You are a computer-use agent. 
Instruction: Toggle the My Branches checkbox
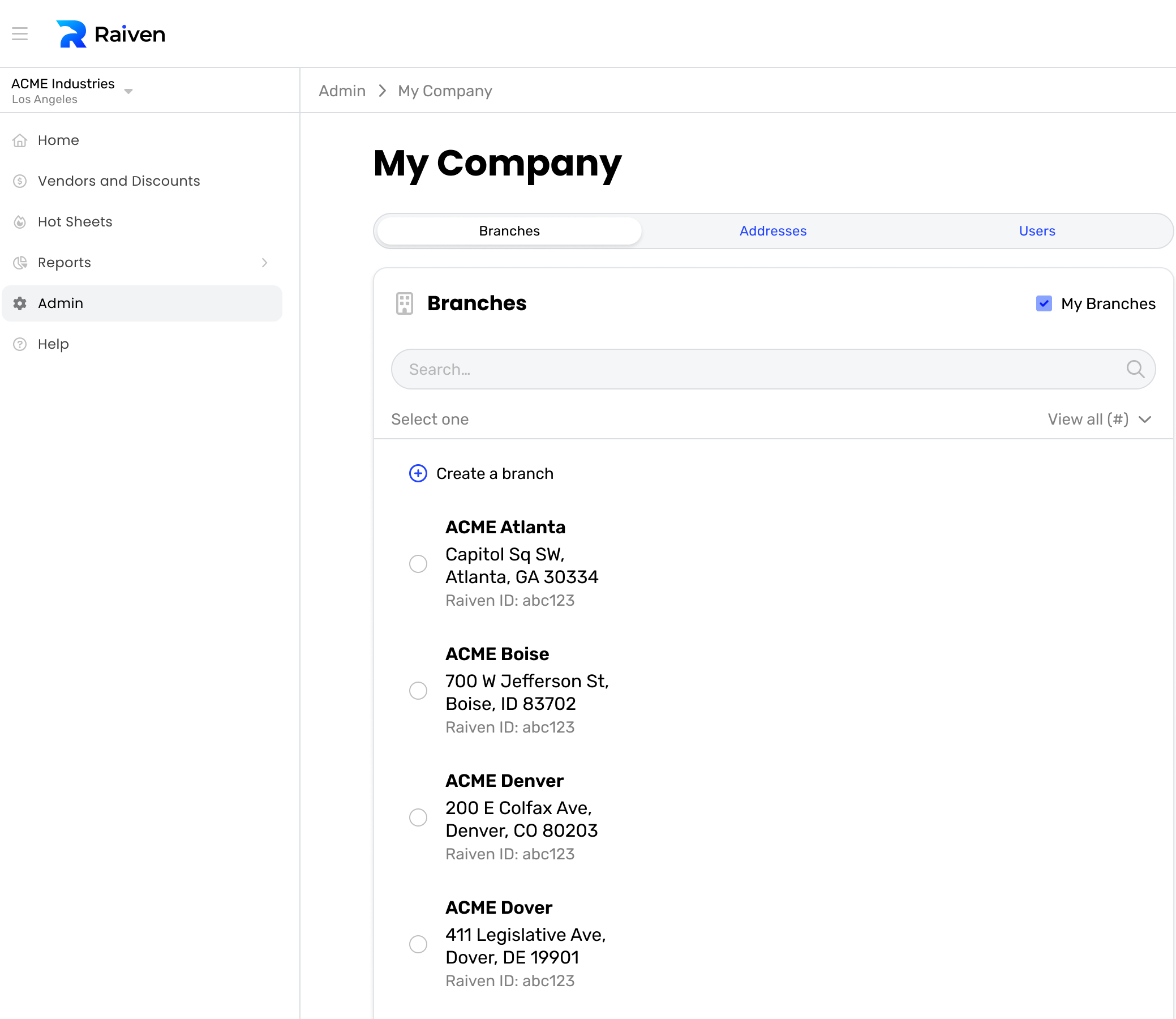(1044, 303)
